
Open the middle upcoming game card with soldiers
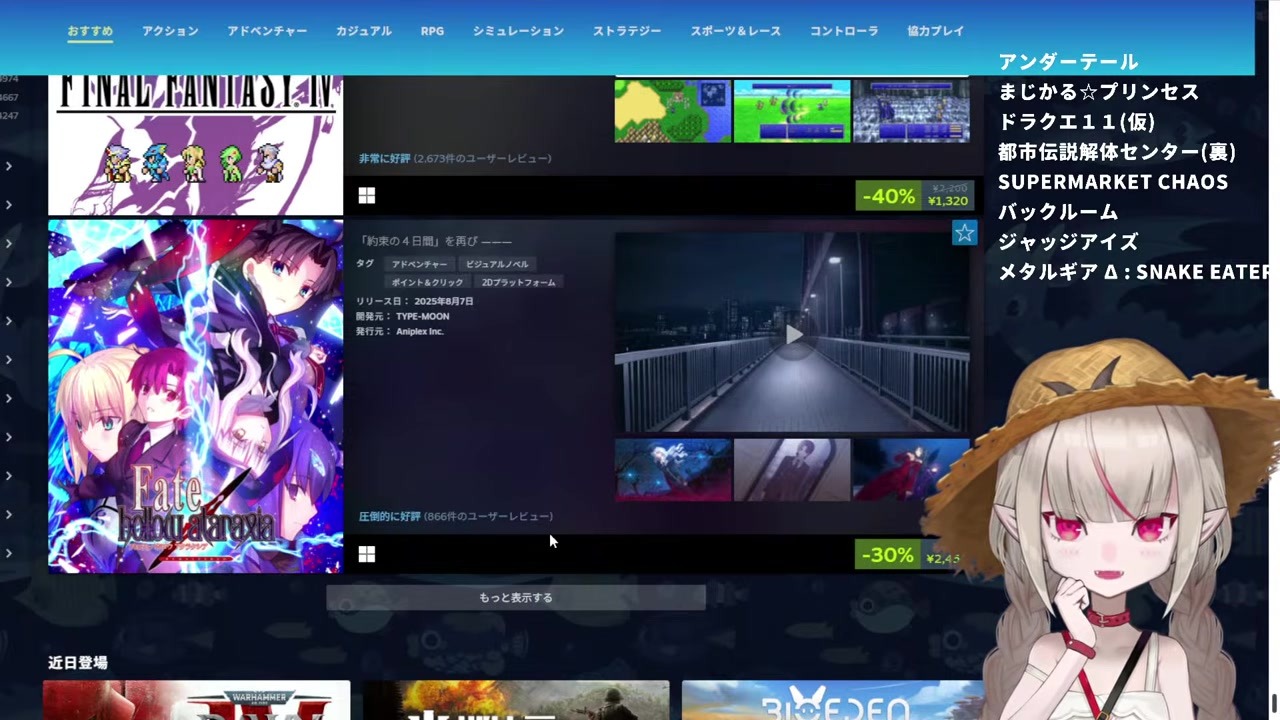[516, 700]
